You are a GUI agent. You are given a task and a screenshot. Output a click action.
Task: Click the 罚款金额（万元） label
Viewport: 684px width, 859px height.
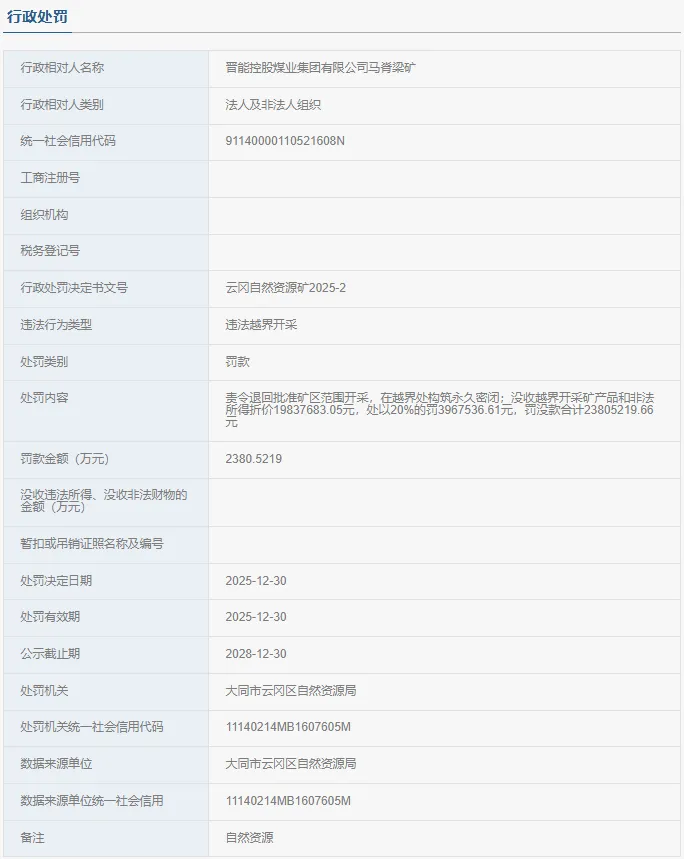[x=65, y=459]
